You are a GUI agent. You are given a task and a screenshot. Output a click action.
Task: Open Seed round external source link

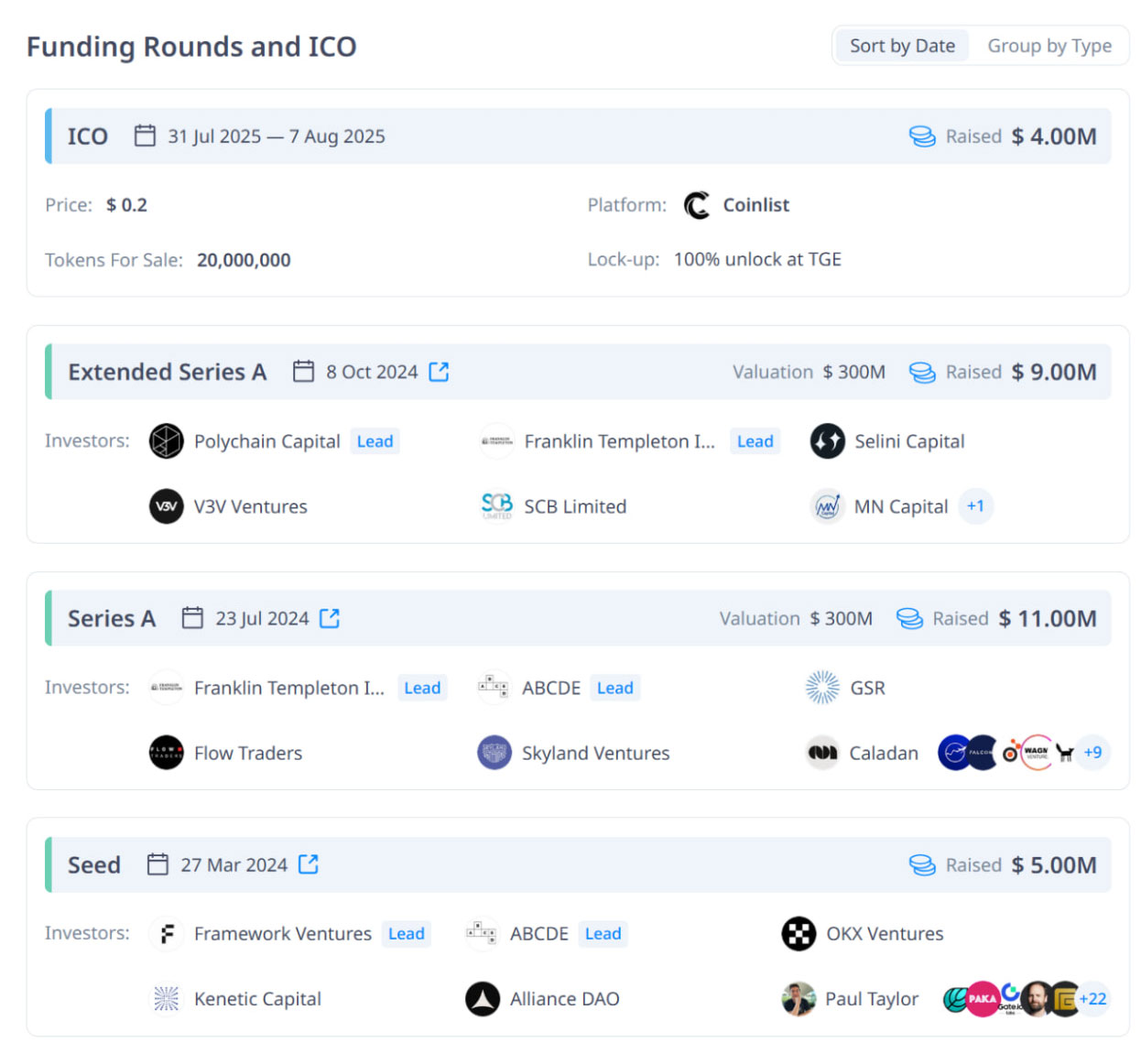(x=309, y=864)
